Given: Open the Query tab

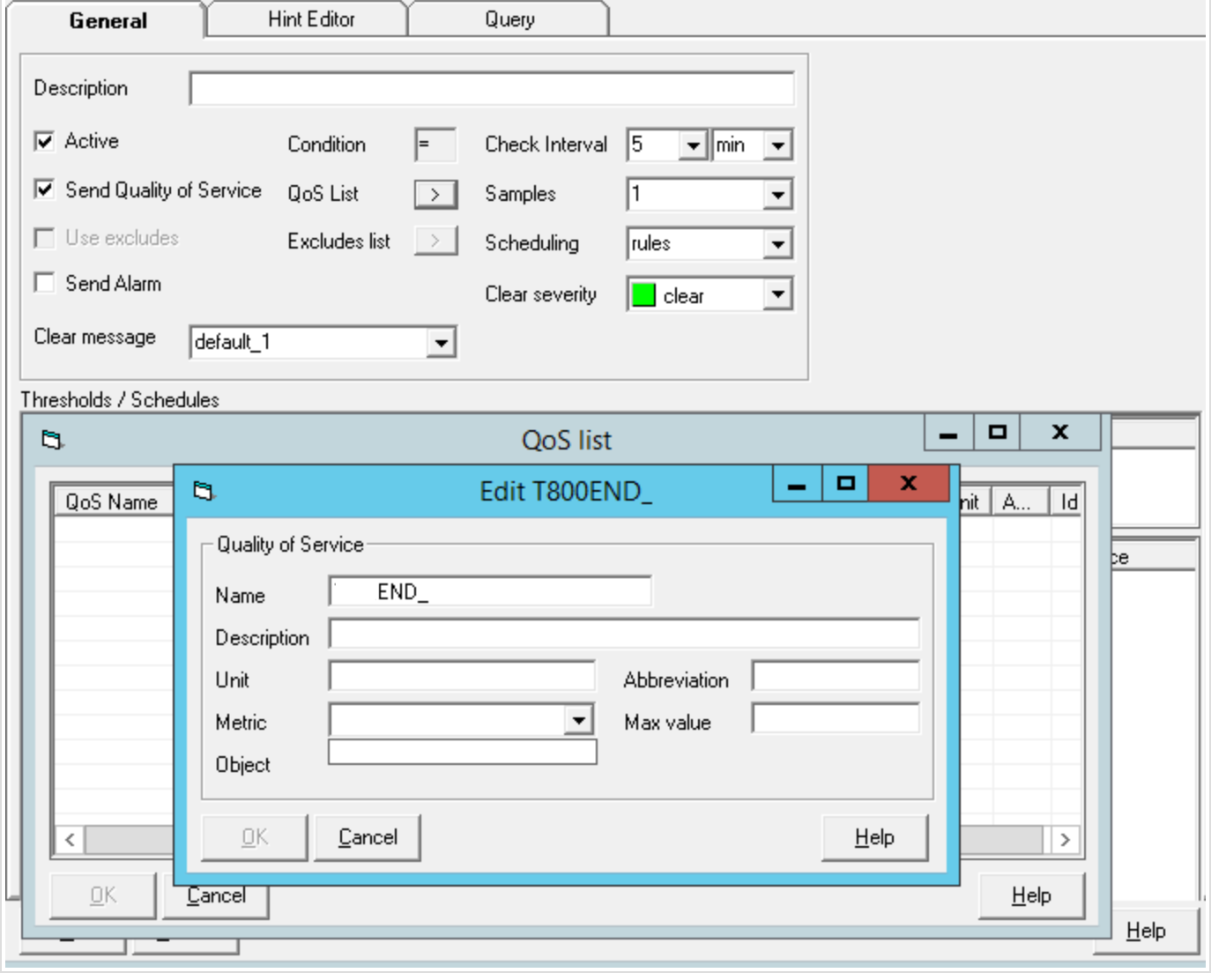Looking at the screenshot, I should click(x=509, y=19).
